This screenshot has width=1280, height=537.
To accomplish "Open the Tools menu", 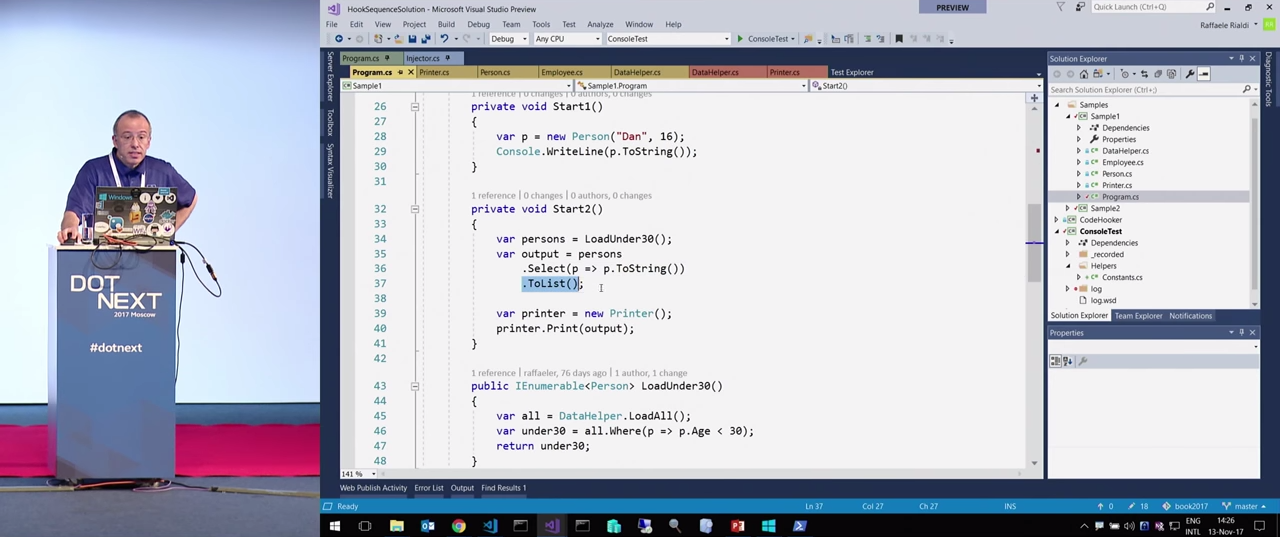I will point(541,24).
